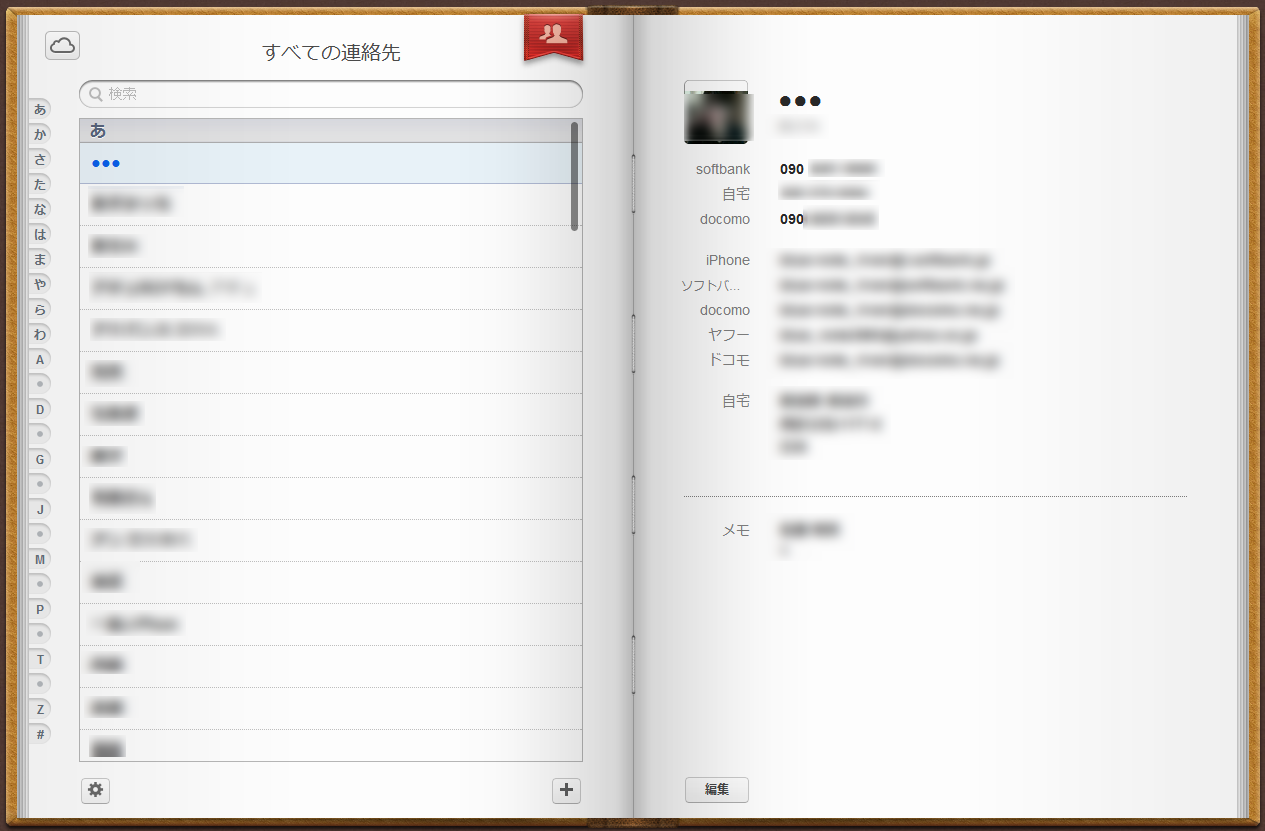The image size is (1265, 831).
Task: Jump to the M letter index tab
Action: pos(40,559)
